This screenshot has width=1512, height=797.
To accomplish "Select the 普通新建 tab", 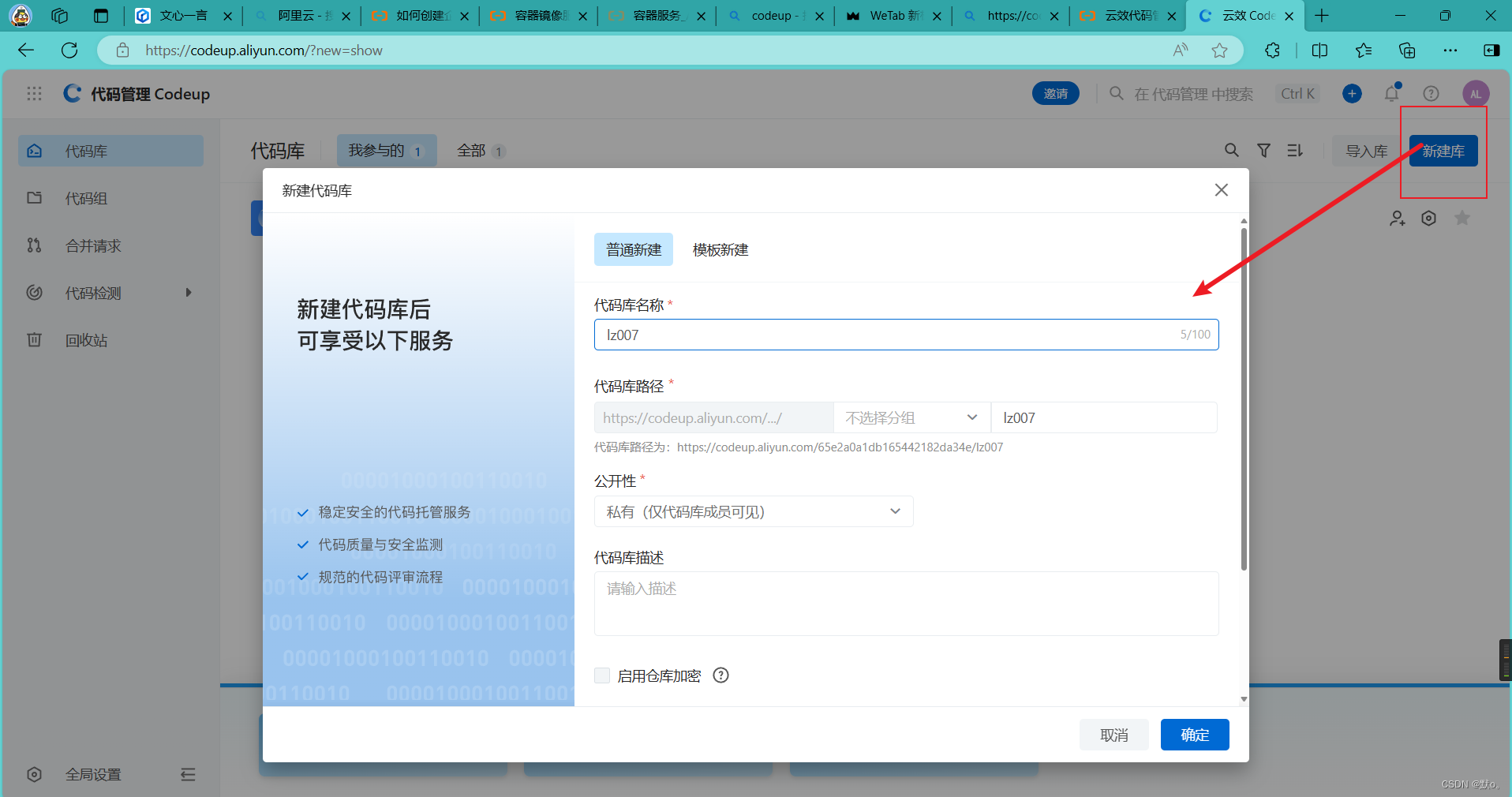I will [x=633, y=250].
